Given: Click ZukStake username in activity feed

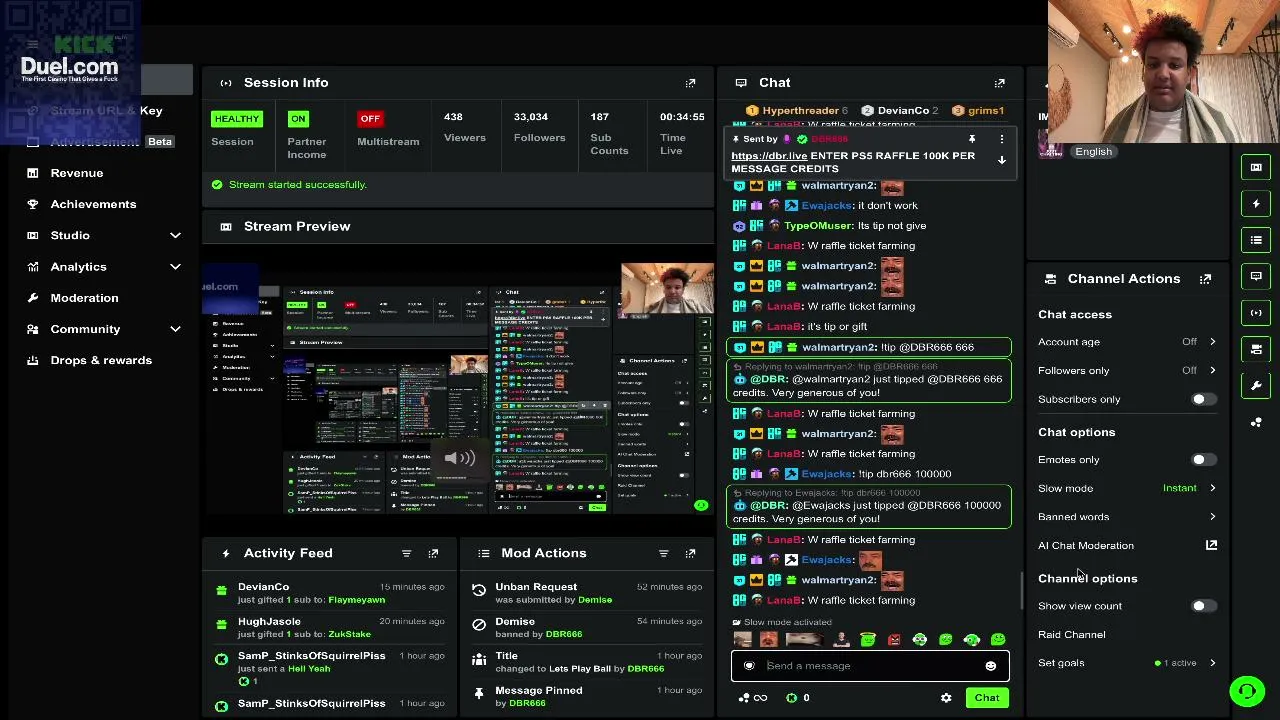Looking at the screenshot, I should click(350, 634).
